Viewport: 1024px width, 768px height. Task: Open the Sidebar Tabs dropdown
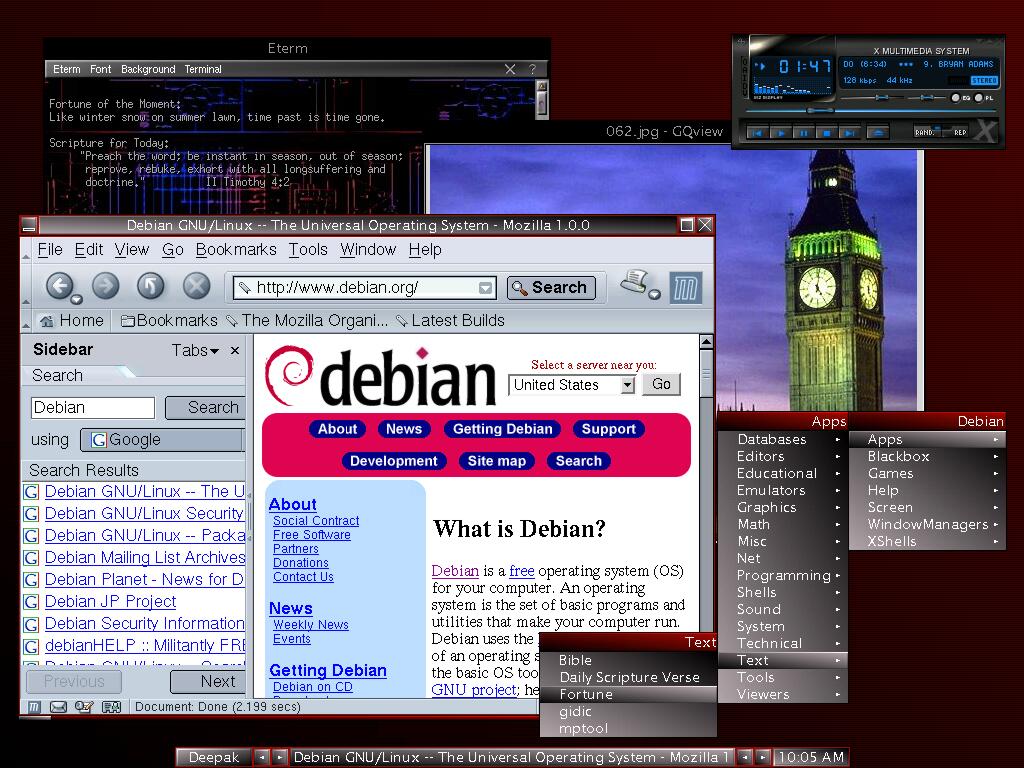pyautogui.click(x=195, y=351)
